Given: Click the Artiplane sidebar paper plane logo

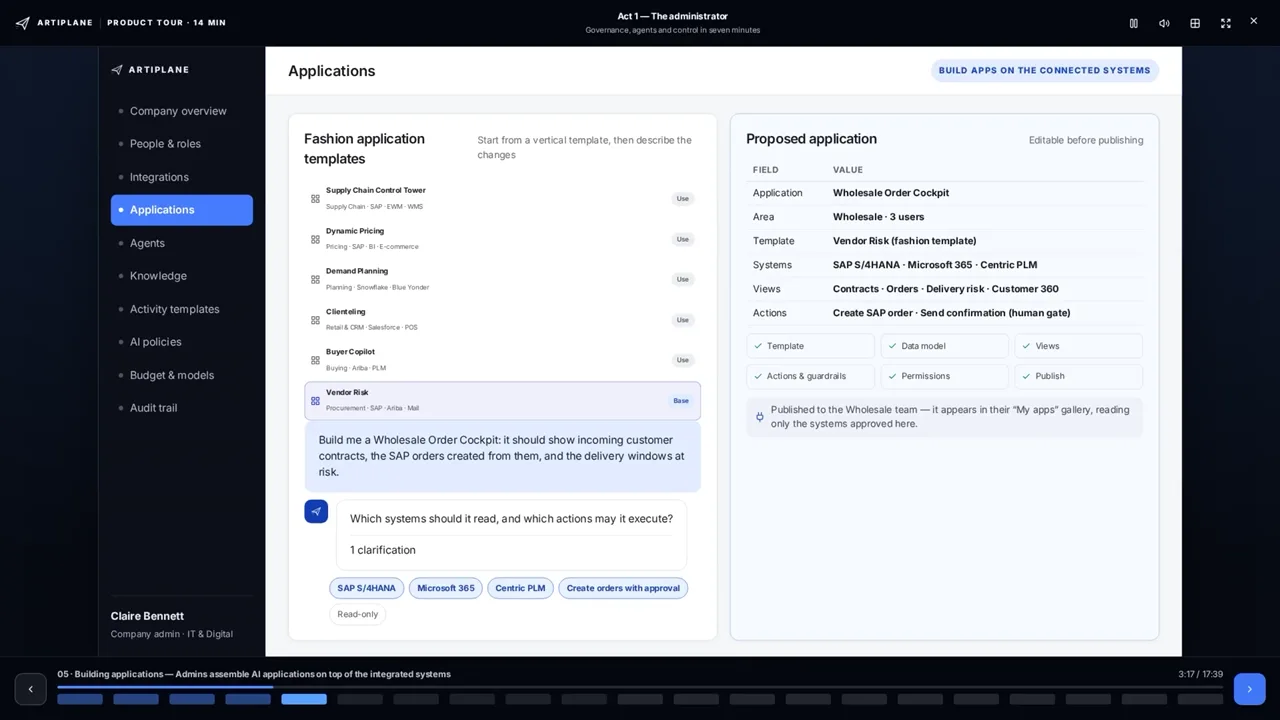Looking at the screenshot, I should tap(117, 70).
